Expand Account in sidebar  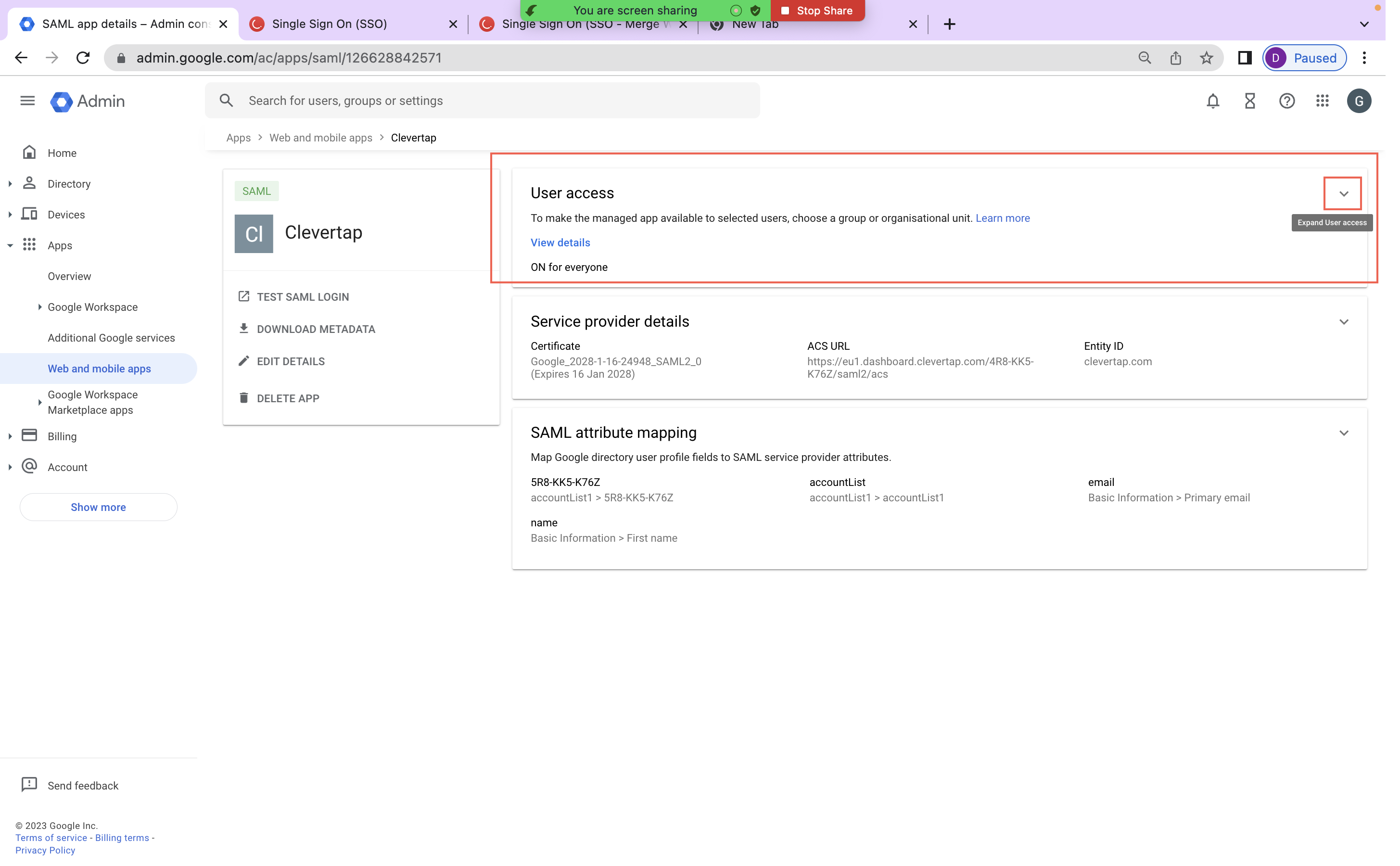pyautogui.click(x=10, y=467)
